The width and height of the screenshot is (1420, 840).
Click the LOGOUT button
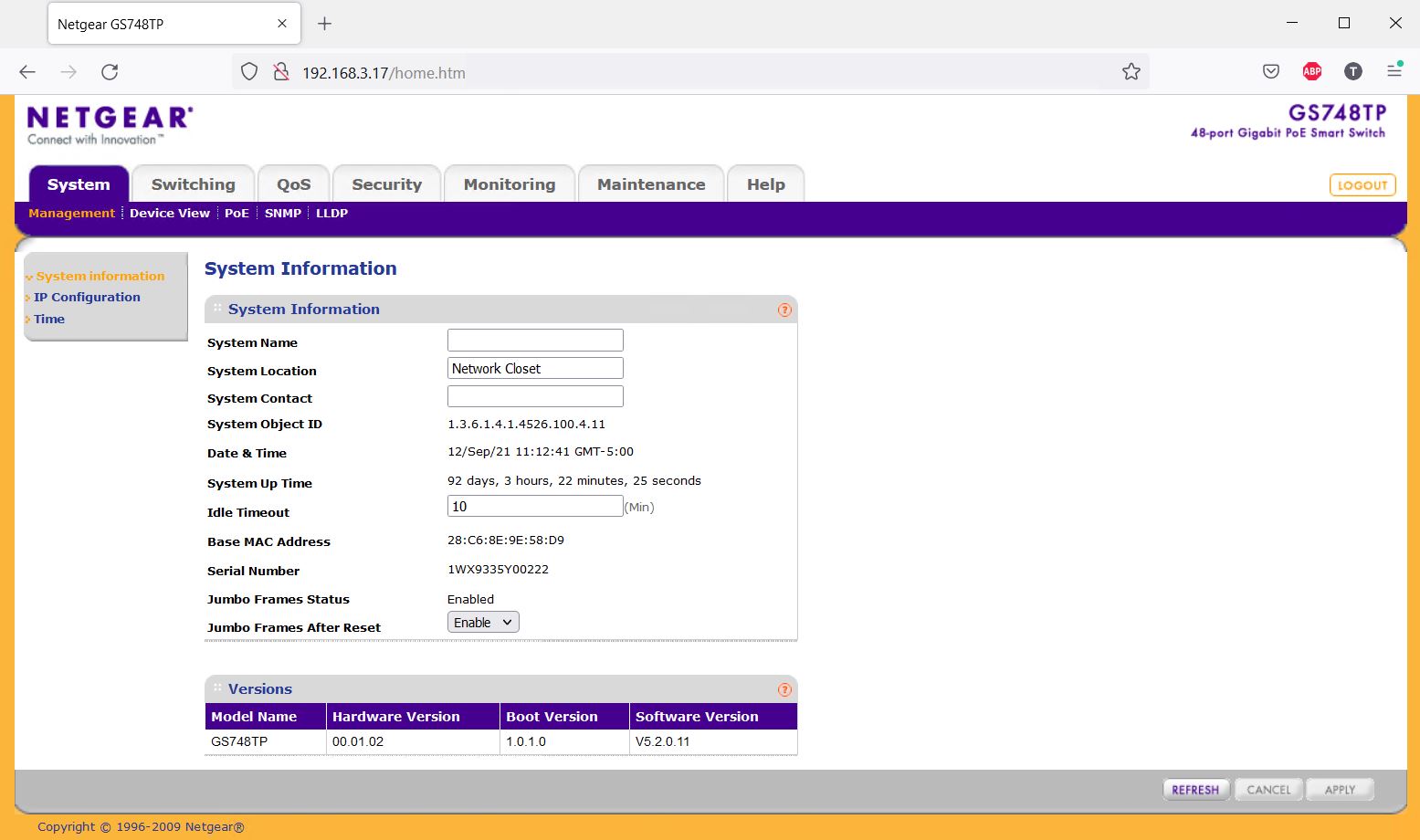point(1362,185)
